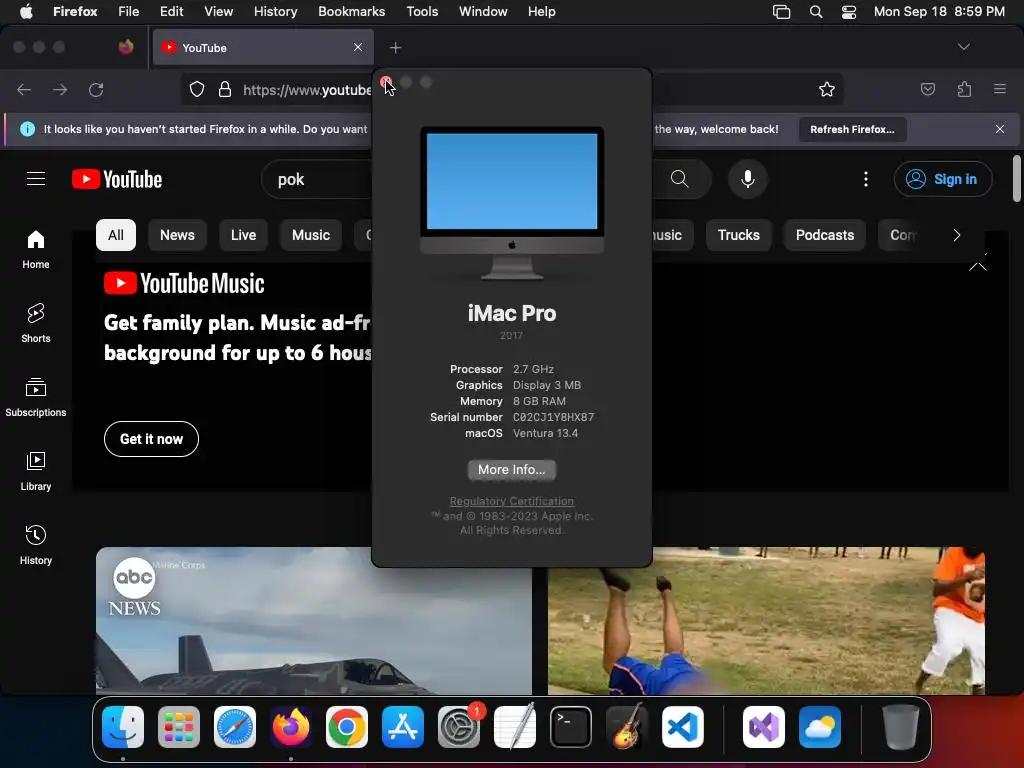Open the History menu

pyautogui.click(x=275, y=12)
